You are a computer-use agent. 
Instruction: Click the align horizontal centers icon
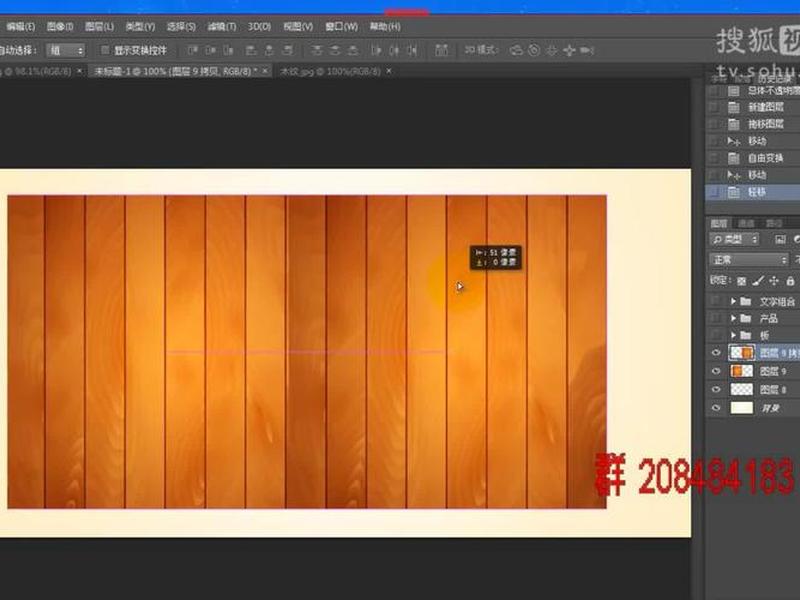point(269,50)
